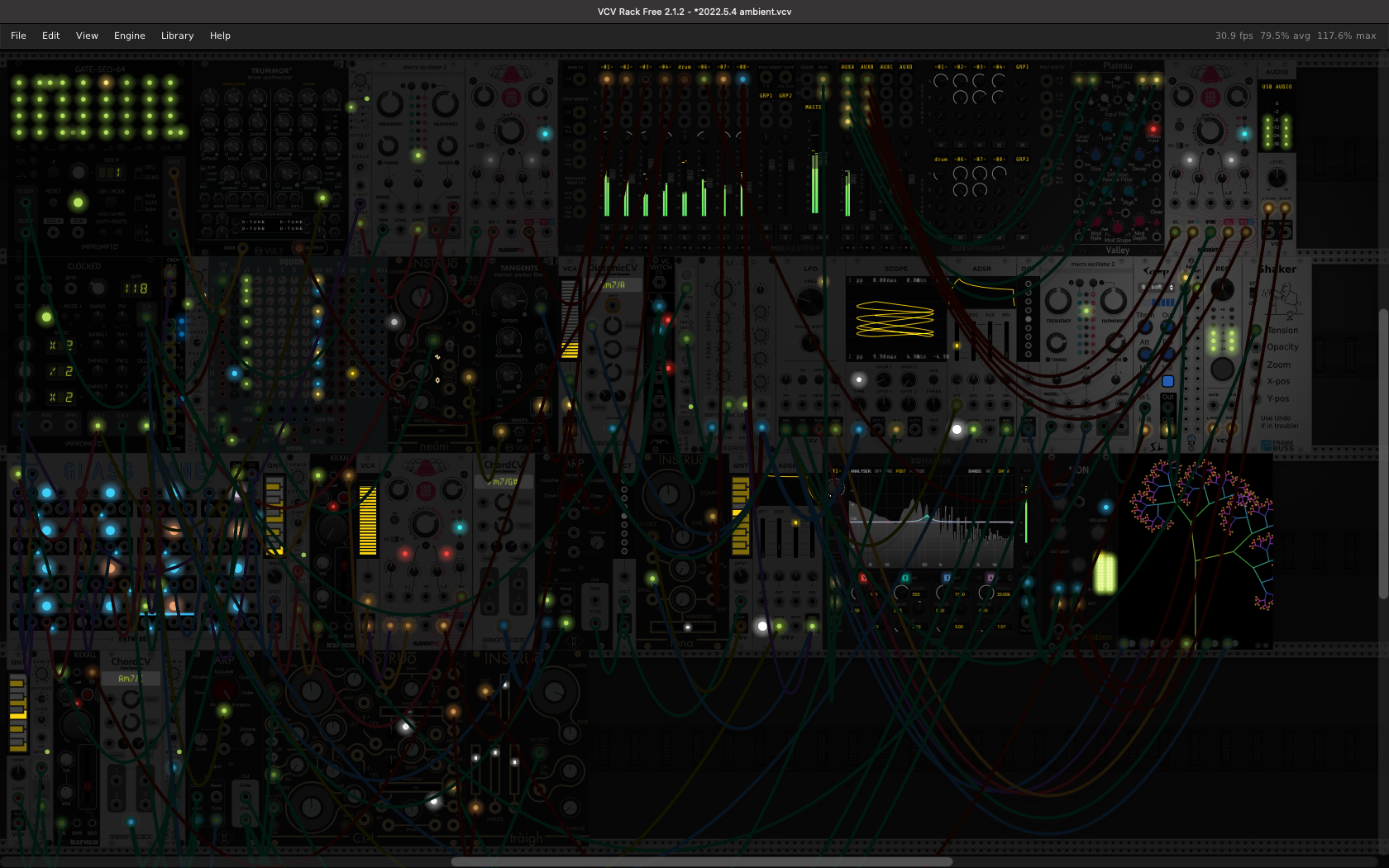Click the Frank Buss logo on Shaker
This screenshot has width=1389, height=868.
click(x=1278, y=445)
